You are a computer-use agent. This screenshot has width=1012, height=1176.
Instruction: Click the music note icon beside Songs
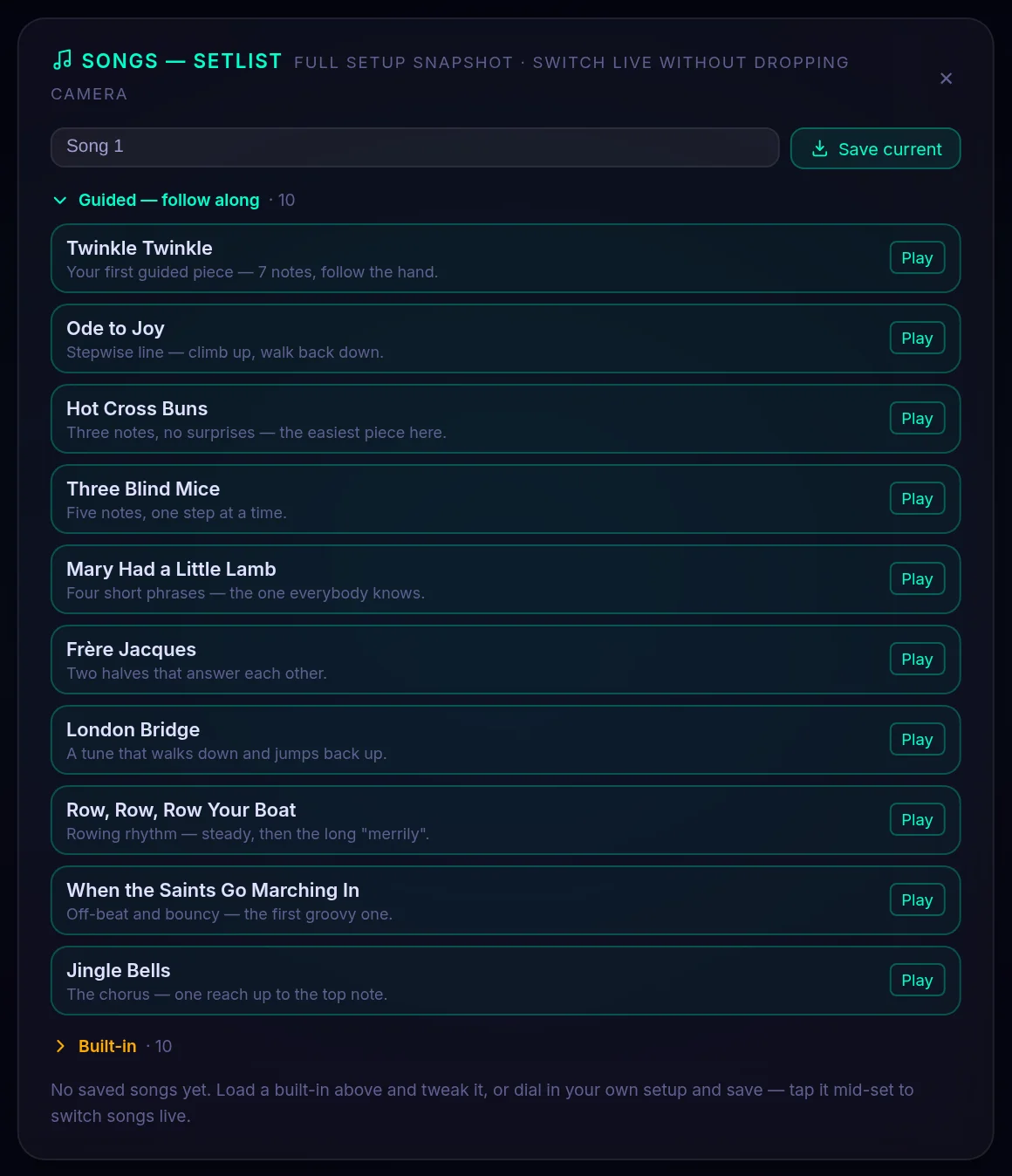point(62,60)
